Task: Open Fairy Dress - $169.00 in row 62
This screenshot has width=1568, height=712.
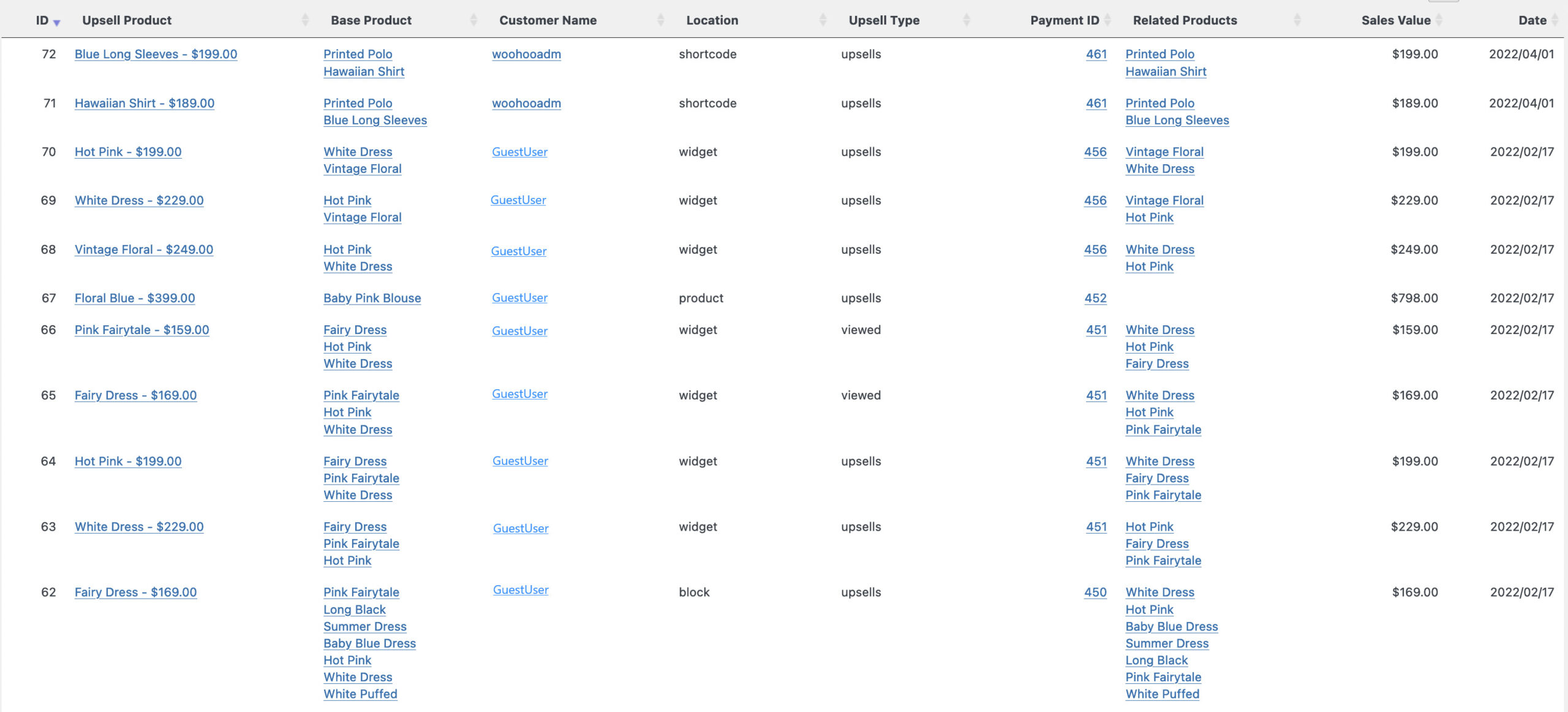Action: (135, 592)
